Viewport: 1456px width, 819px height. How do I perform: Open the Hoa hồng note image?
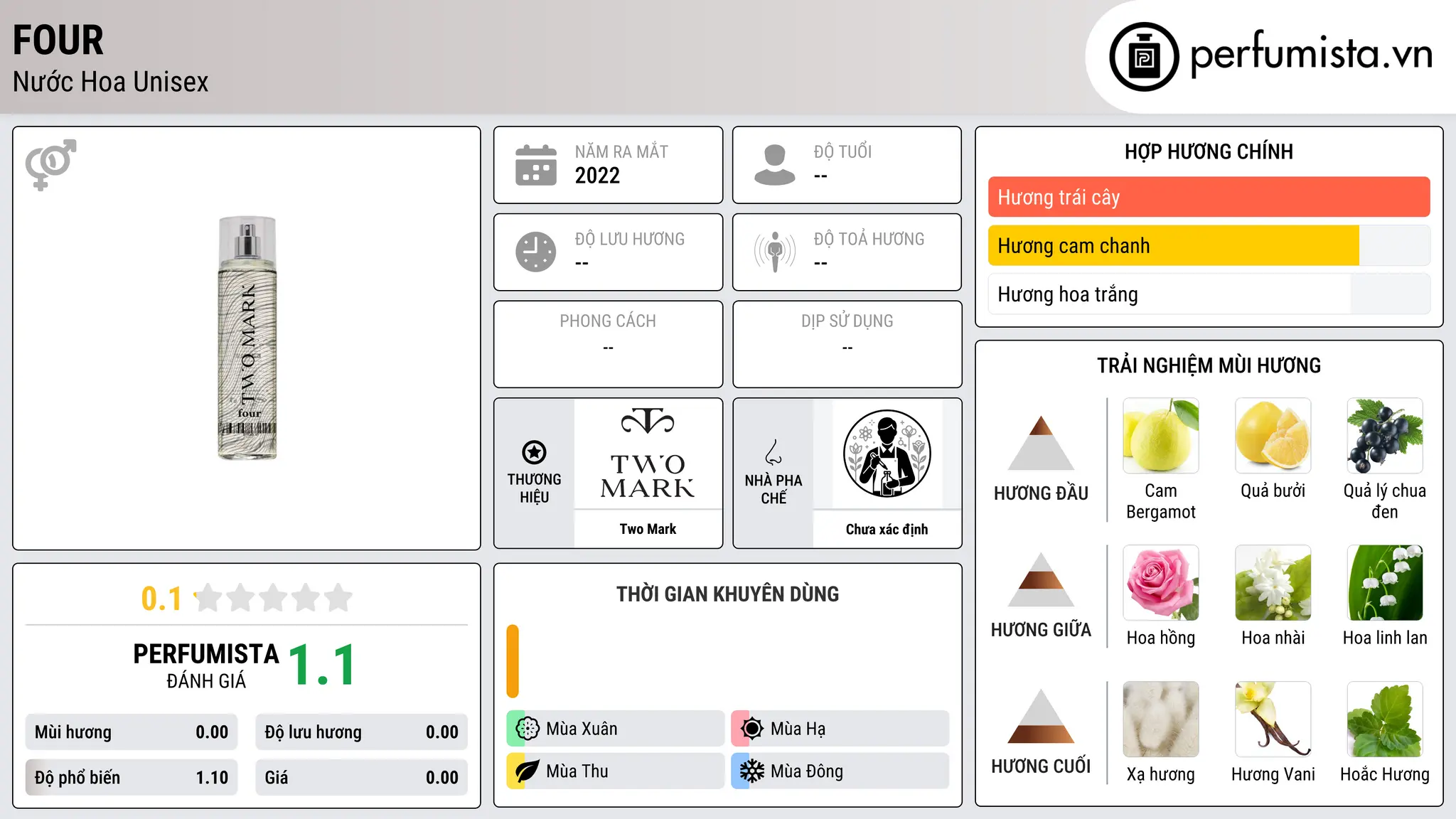coord(1161,583)
